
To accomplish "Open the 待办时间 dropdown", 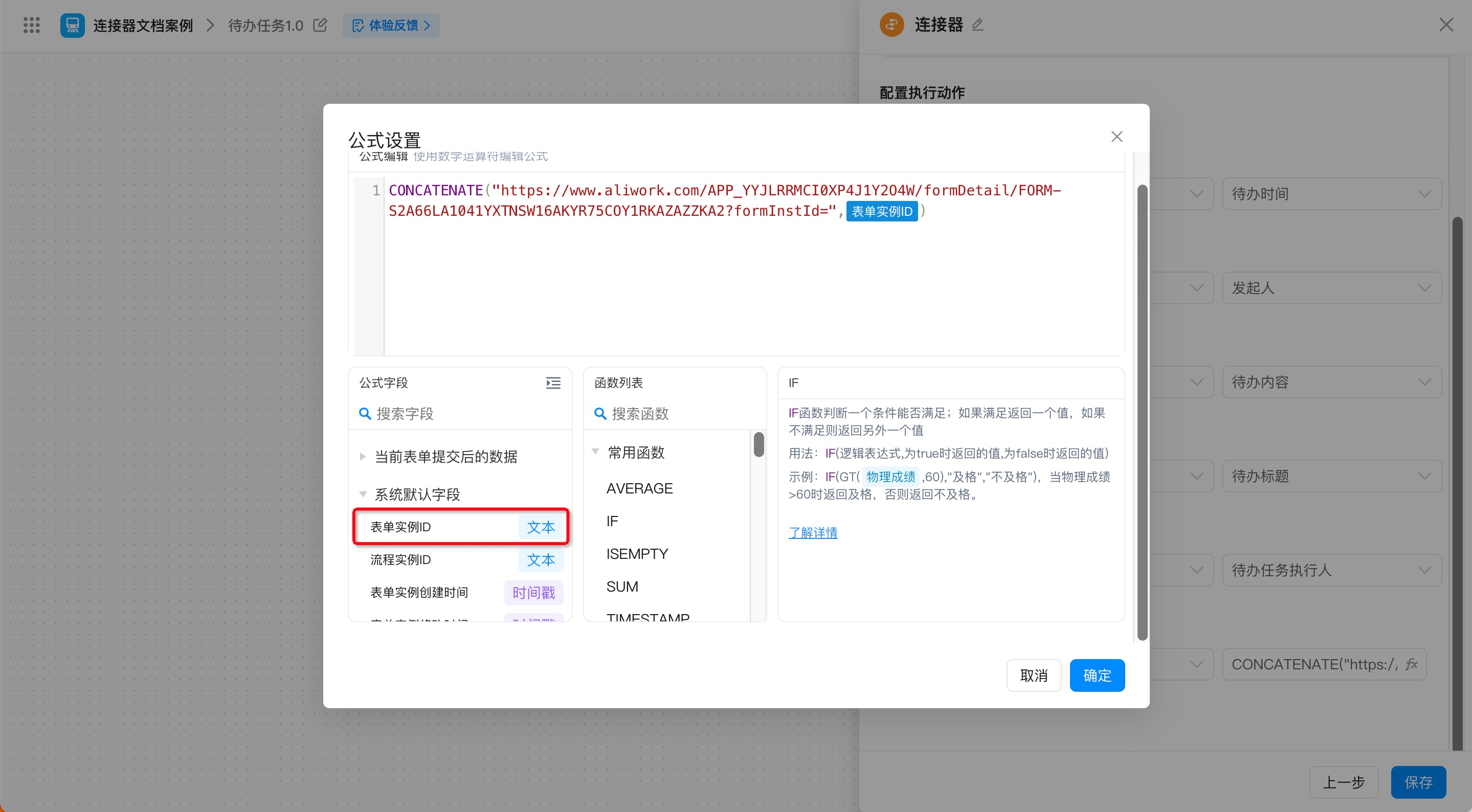I will 1331,194.
